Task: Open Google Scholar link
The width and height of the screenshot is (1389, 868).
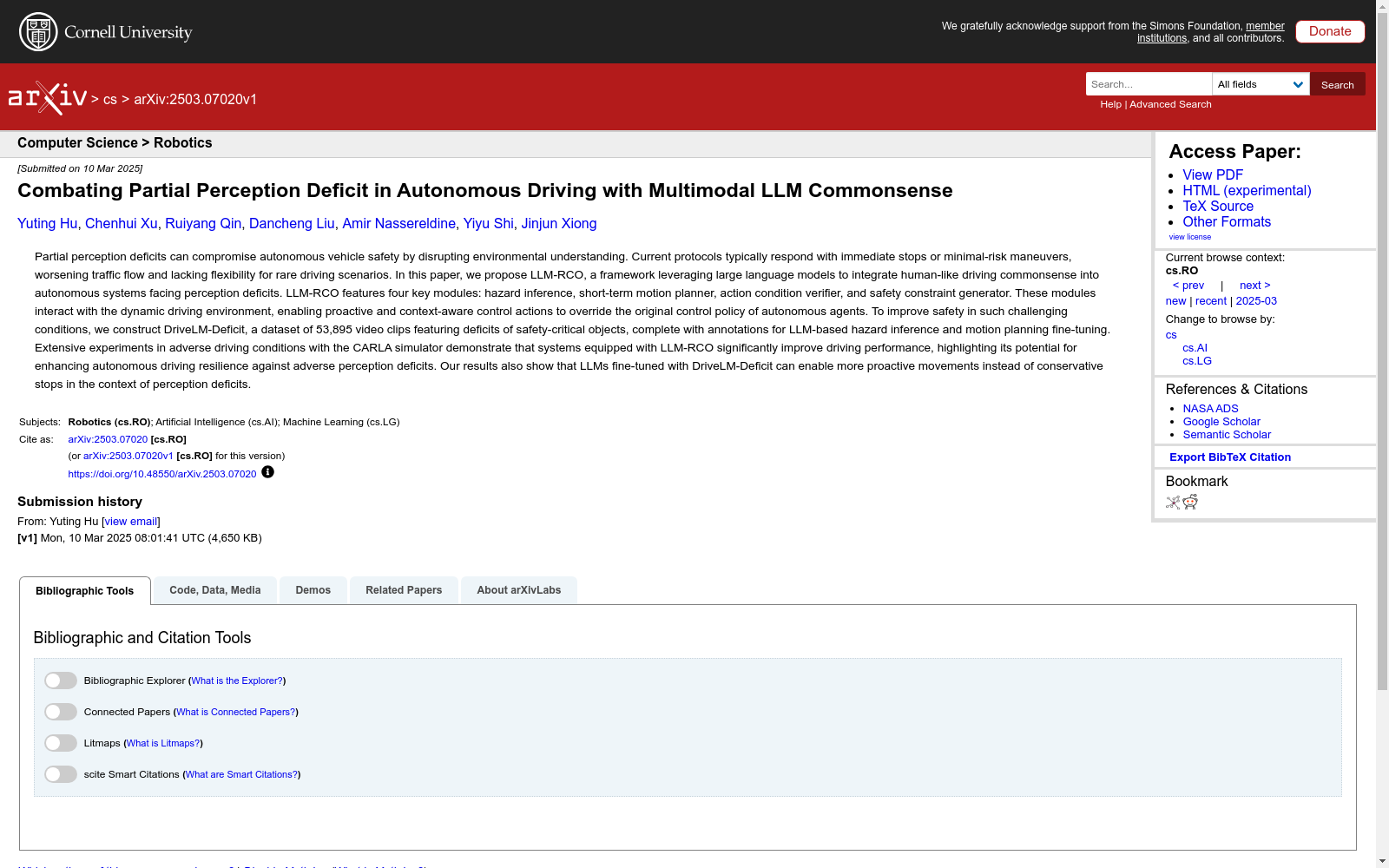Action: [x=1221, y=422]
